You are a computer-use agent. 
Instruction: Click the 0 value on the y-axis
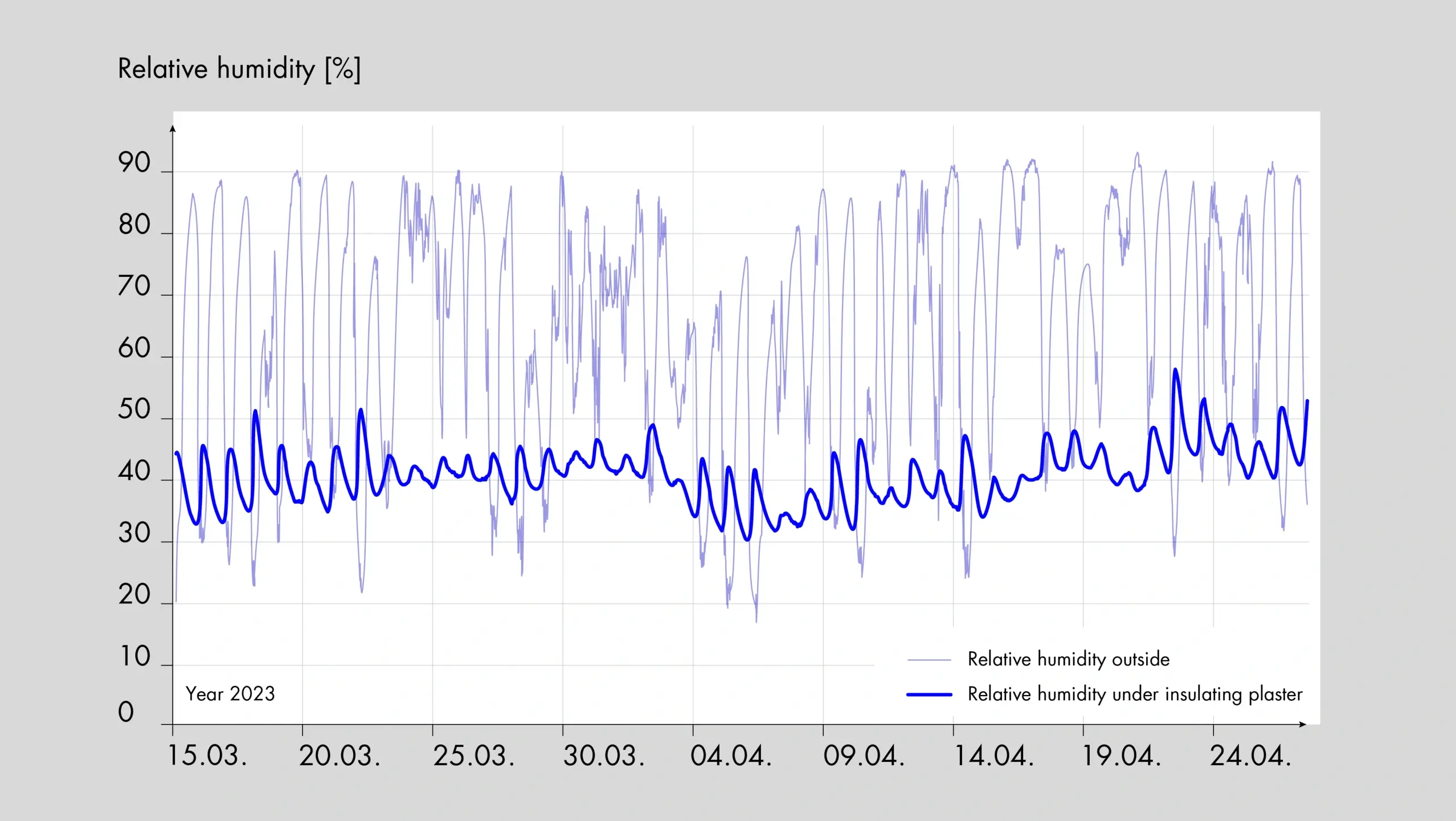128,712
